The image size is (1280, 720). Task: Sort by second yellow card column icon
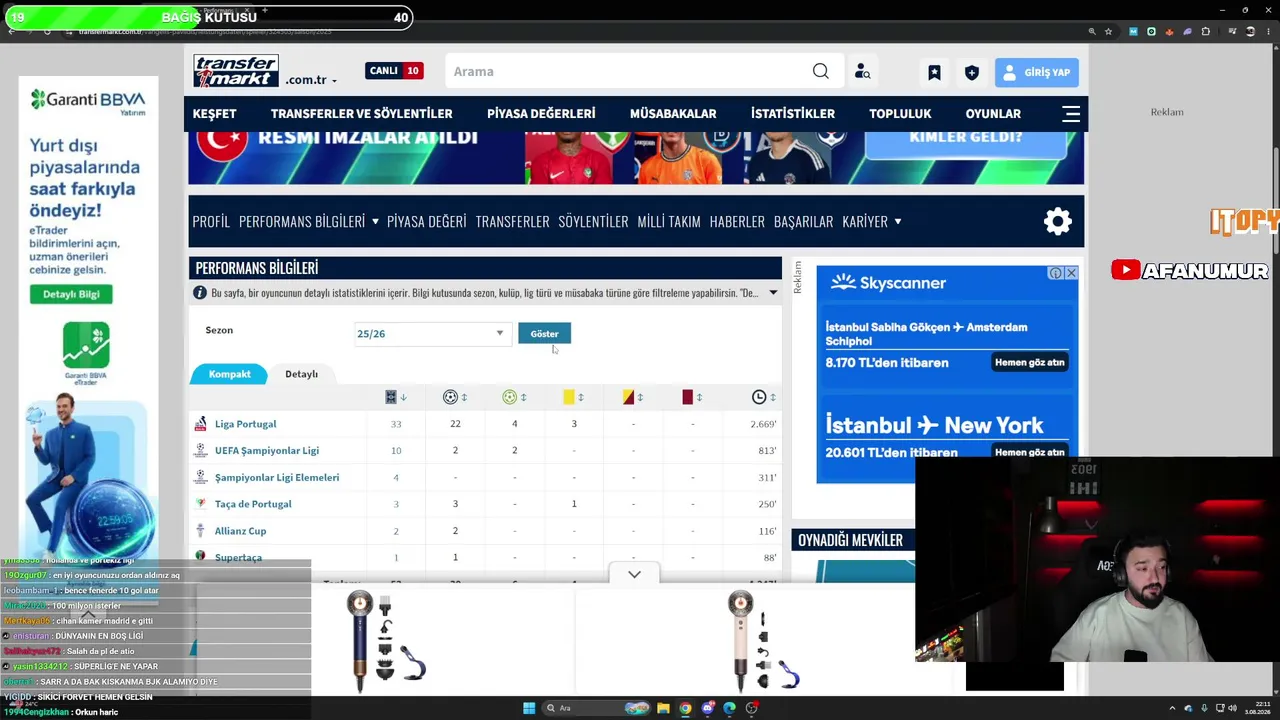pyautogui.click(x=628, y=397)
